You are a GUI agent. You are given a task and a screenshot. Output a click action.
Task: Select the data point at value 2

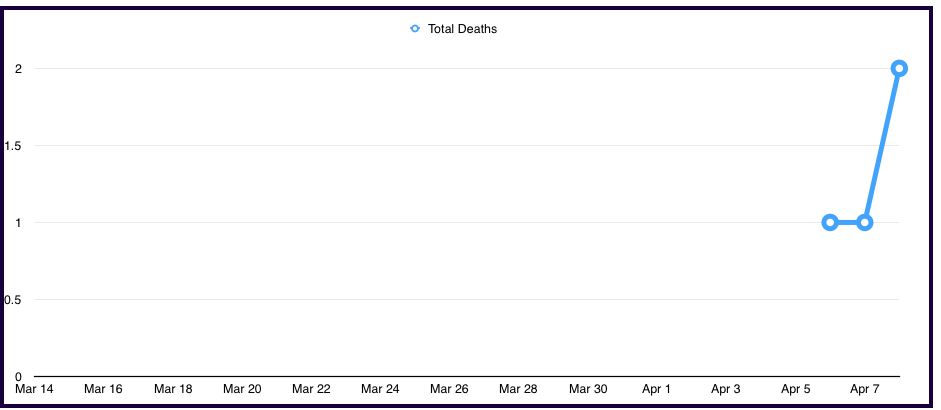tap(899, 68)
